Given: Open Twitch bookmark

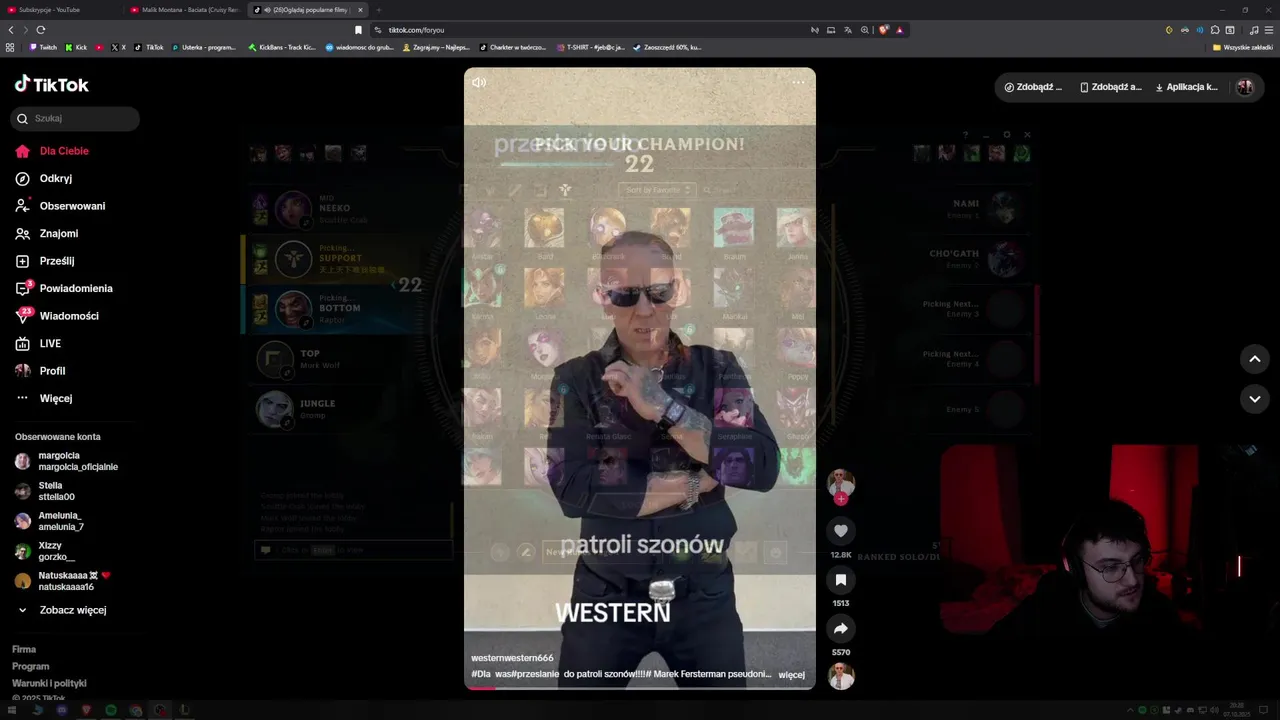Looking at the screenshot, I should coord(43,47).
